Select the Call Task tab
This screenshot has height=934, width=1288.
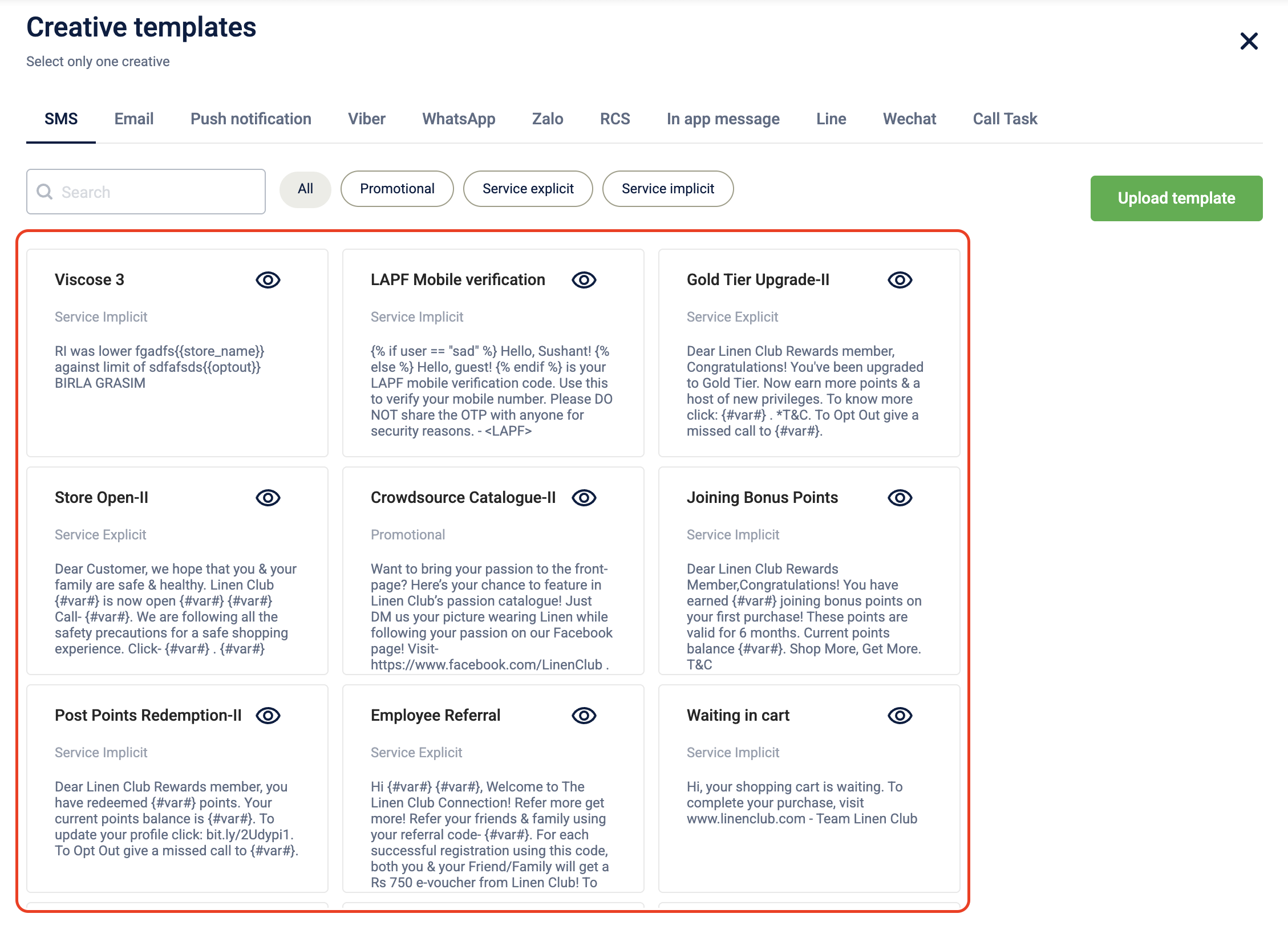coord(1005,119)
